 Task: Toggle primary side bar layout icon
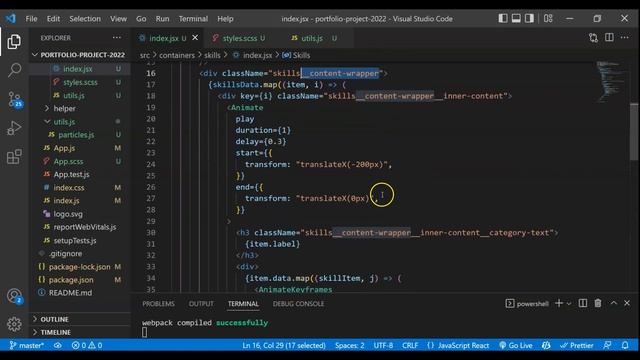tap(503, 18)
